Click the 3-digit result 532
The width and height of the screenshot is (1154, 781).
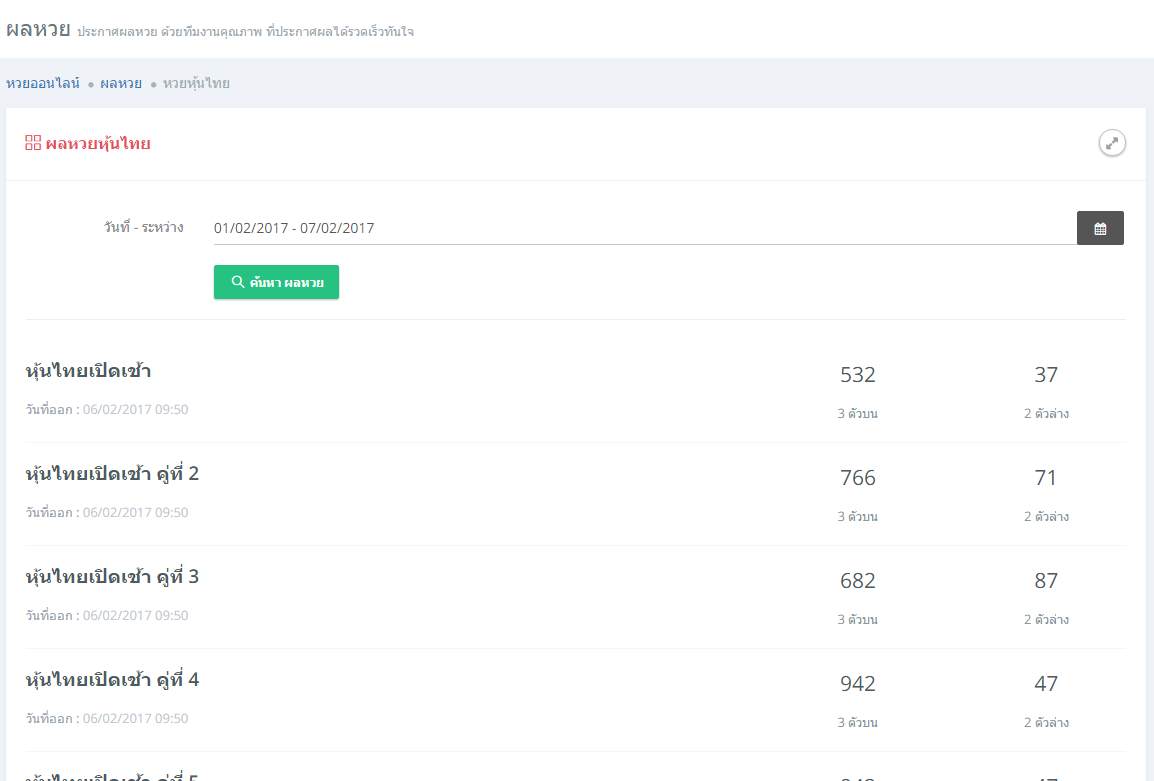(x=858, y=375)
